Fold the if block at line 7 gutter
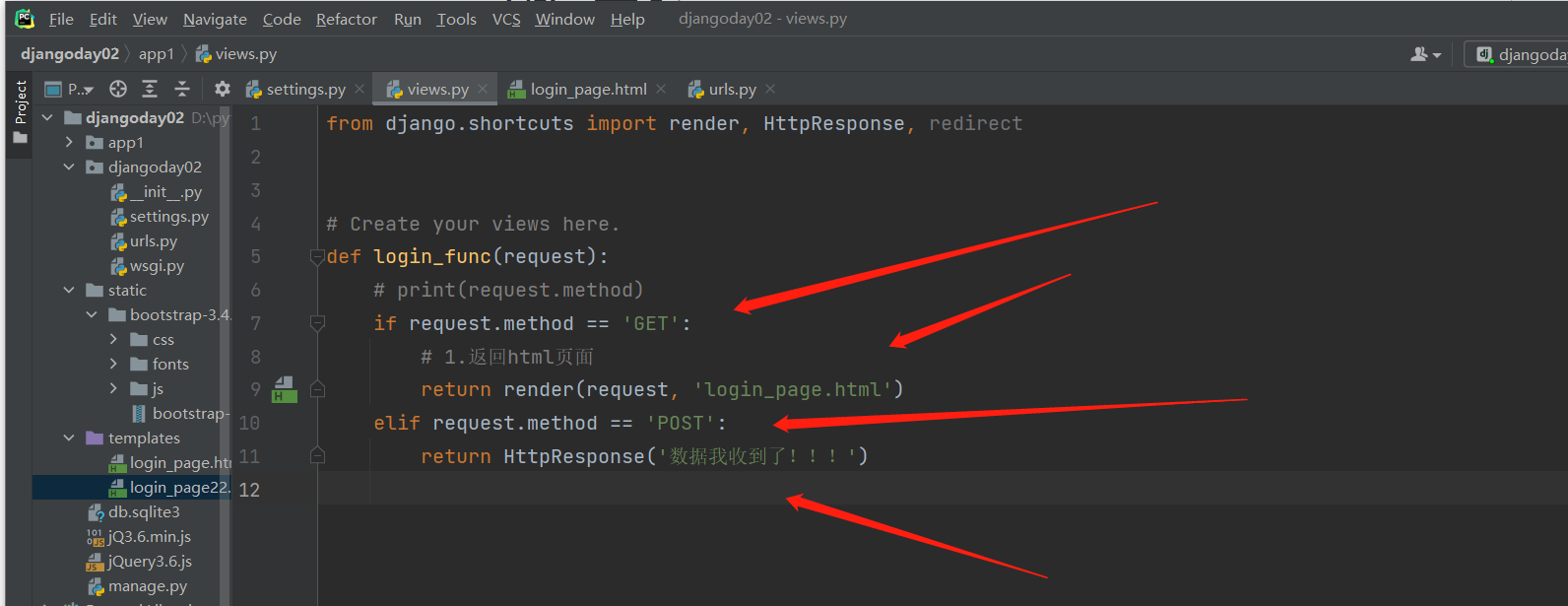 pos(317,323)
